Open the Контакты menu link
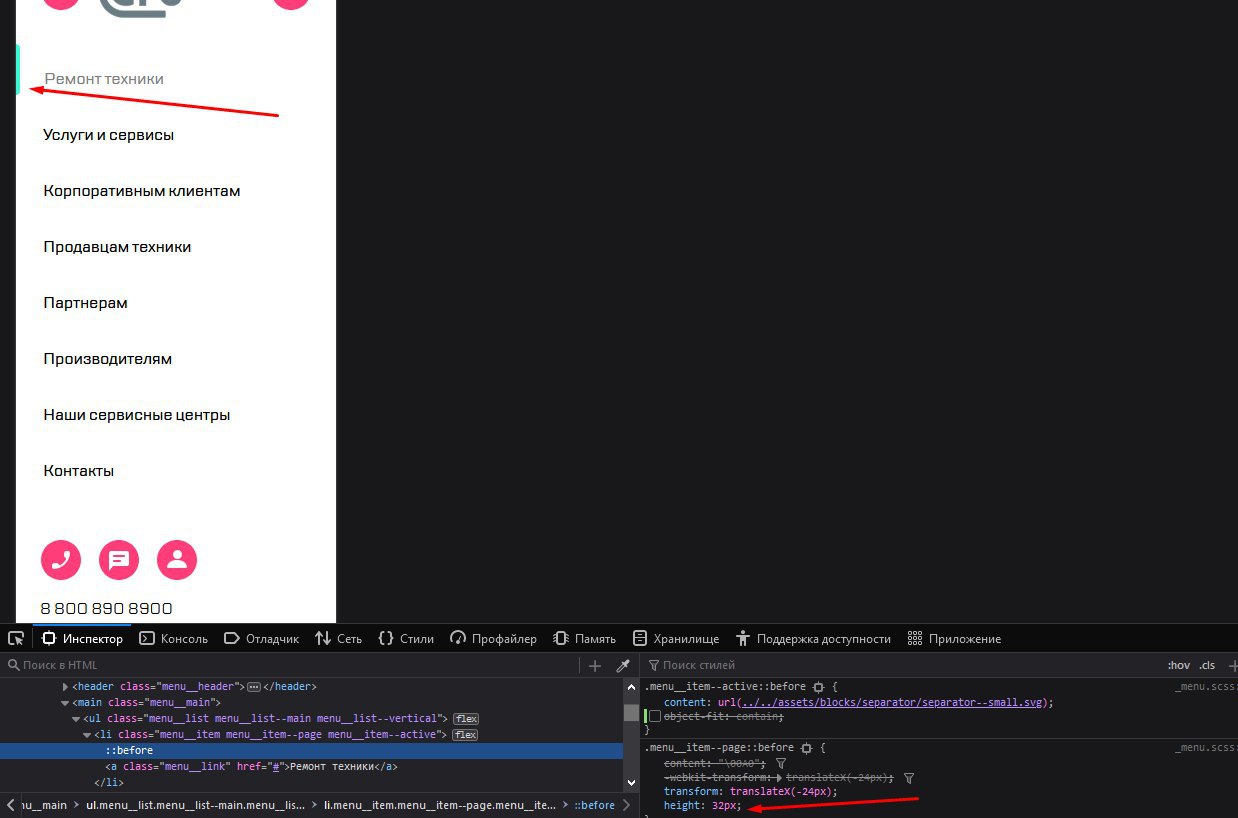 click(x=79, y=471)
